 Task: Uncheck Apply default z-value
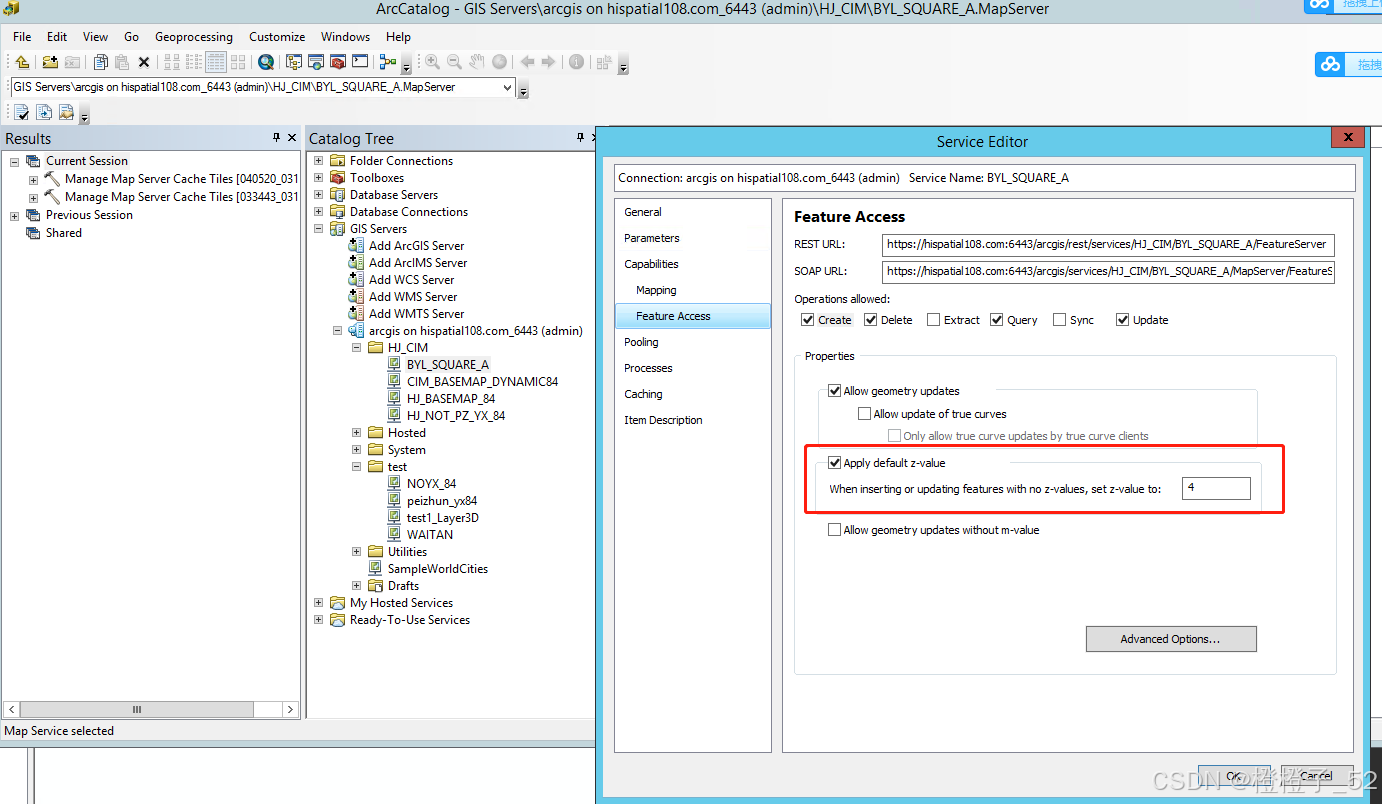[834, 463]
